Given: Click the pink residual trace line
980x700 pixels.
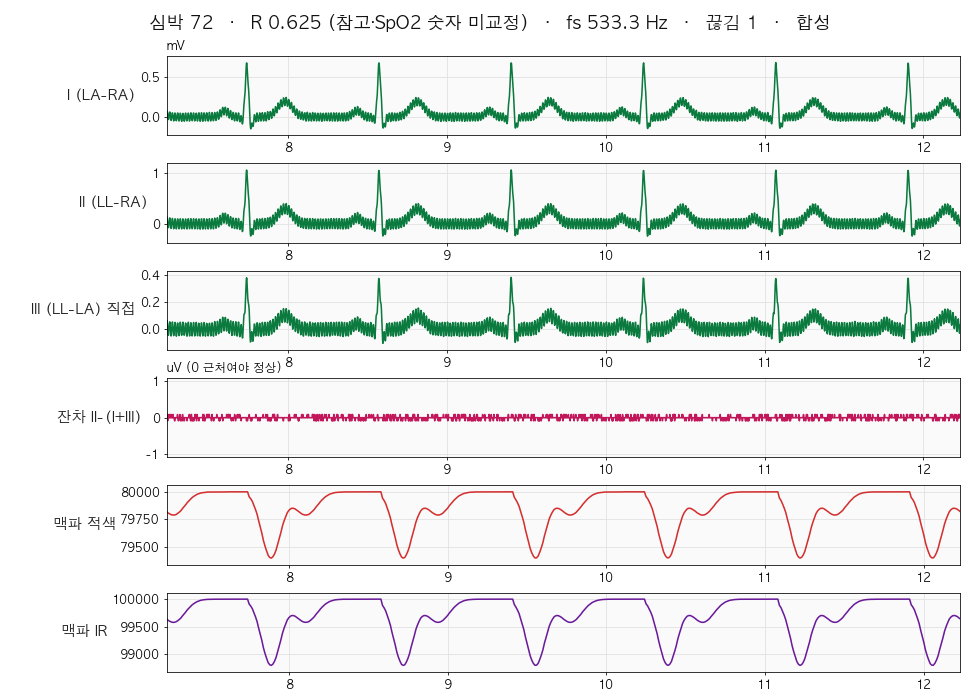Looking at the screenshot, I should pyautogui.click(x=562, y=417).
